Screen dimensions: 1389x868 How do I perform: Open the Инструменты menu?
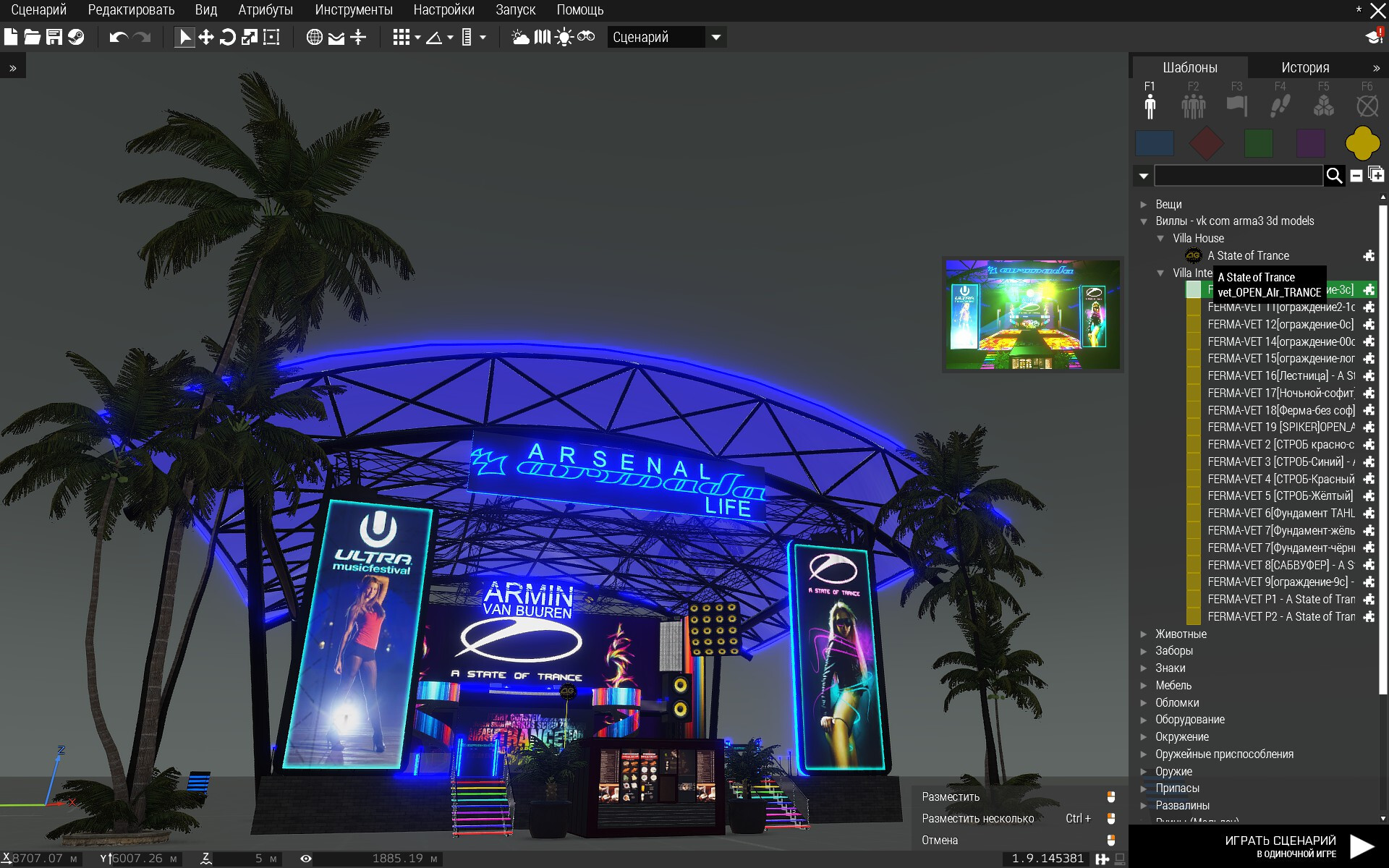pyautogui.click(x=353, y=10)
